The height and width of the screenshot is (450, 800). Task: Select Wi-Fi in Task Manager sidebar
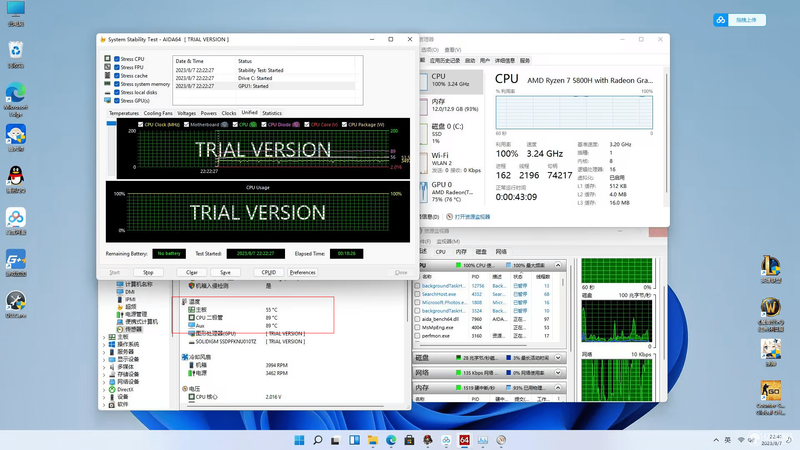[451, 162]
